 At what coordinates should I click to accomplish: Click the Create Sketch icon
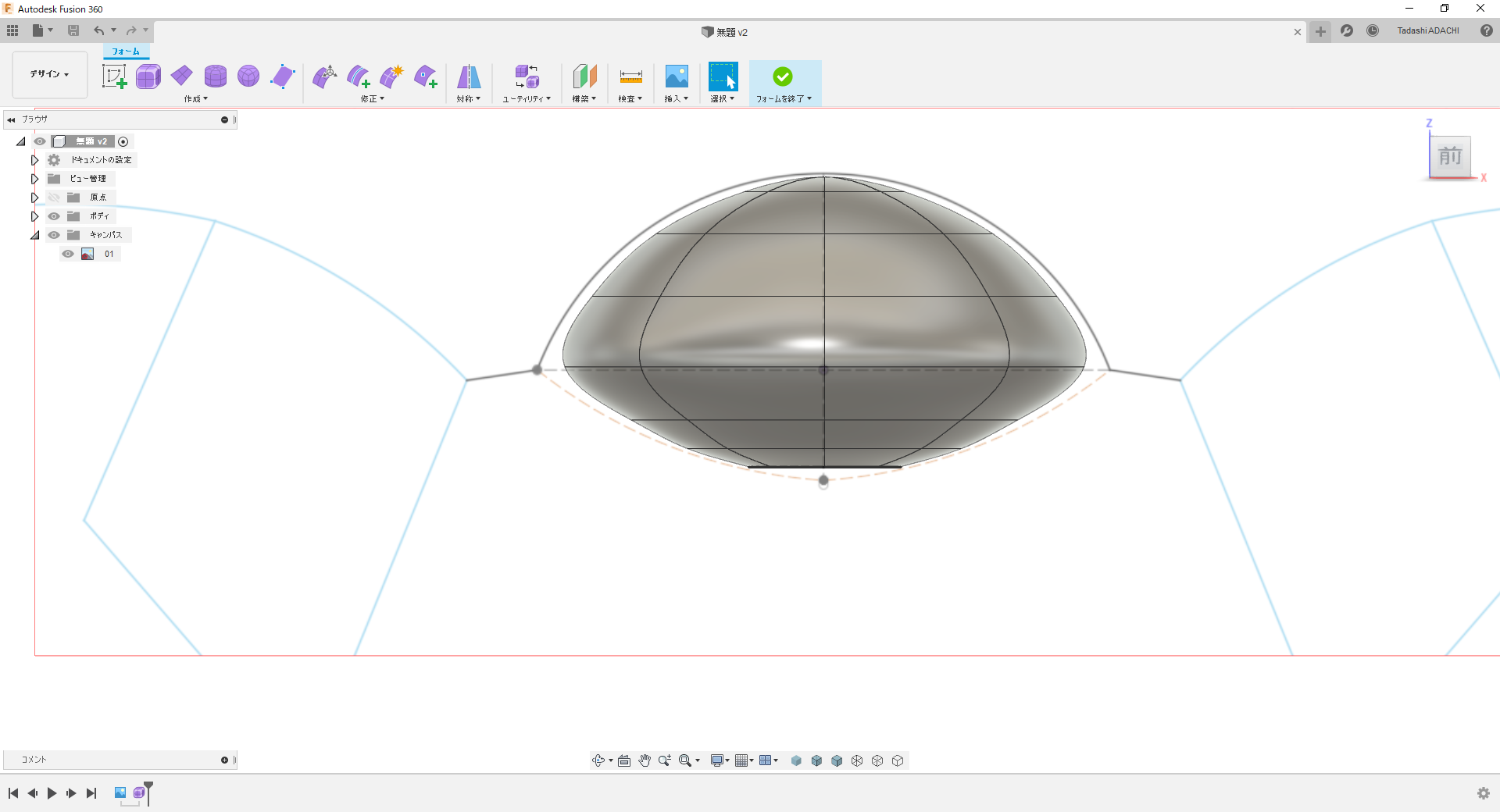tap(114, 77)
